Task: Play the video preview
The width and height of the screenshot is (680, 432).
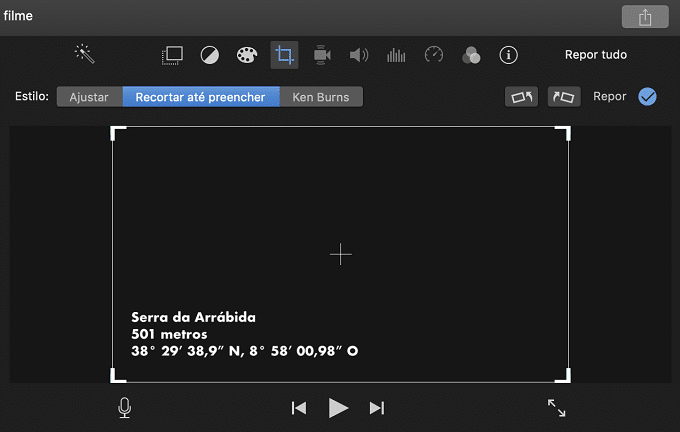Action: (x=338, y=408)
